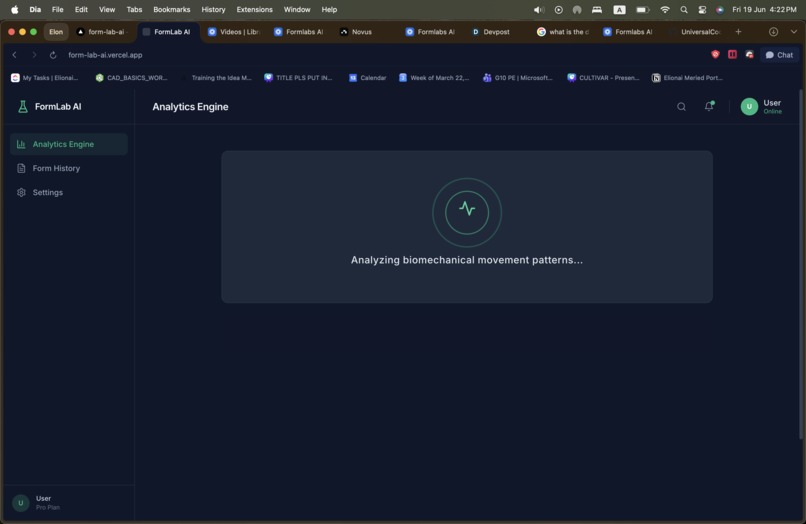806x524 pixels.
Task: Open CAD_BASICS_WOR bookmark
Action: click(x=132, y=78)
